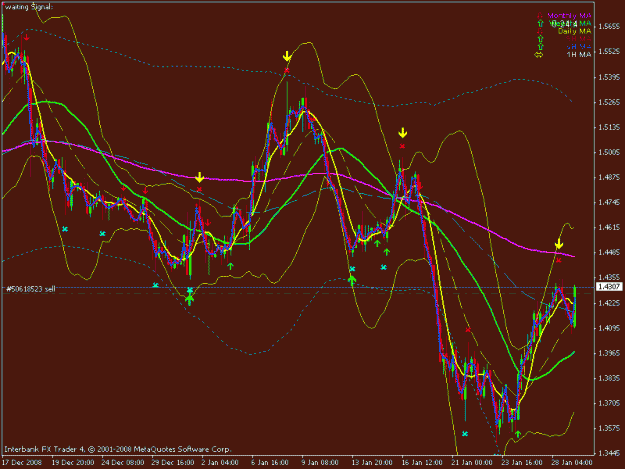Click the 21 Jan 00:00 time label
The width and height of the screenshot is (625, 469).
tap(472, 463)
